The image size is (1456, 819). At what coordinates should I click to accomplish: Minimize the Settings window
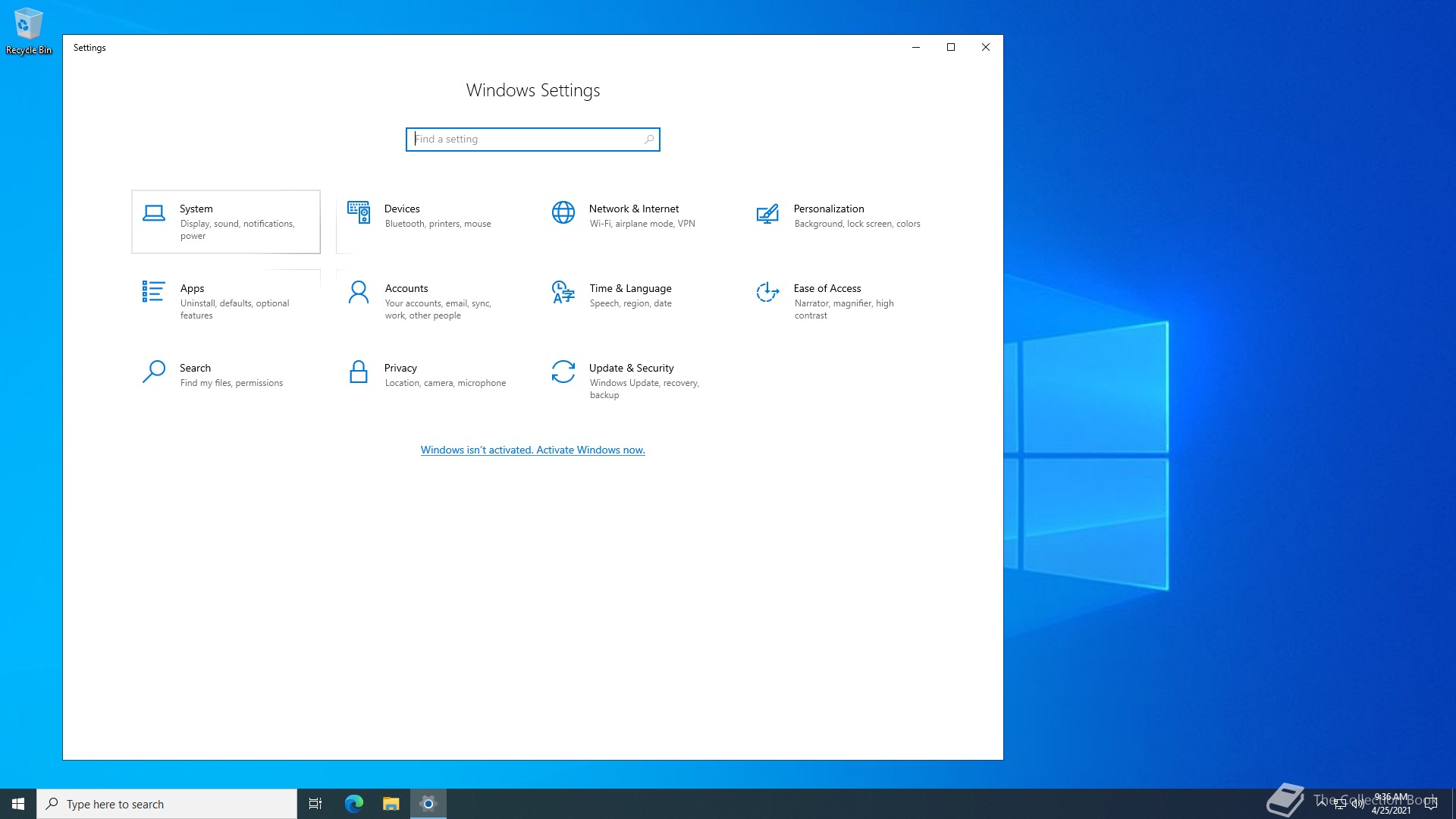916,47
